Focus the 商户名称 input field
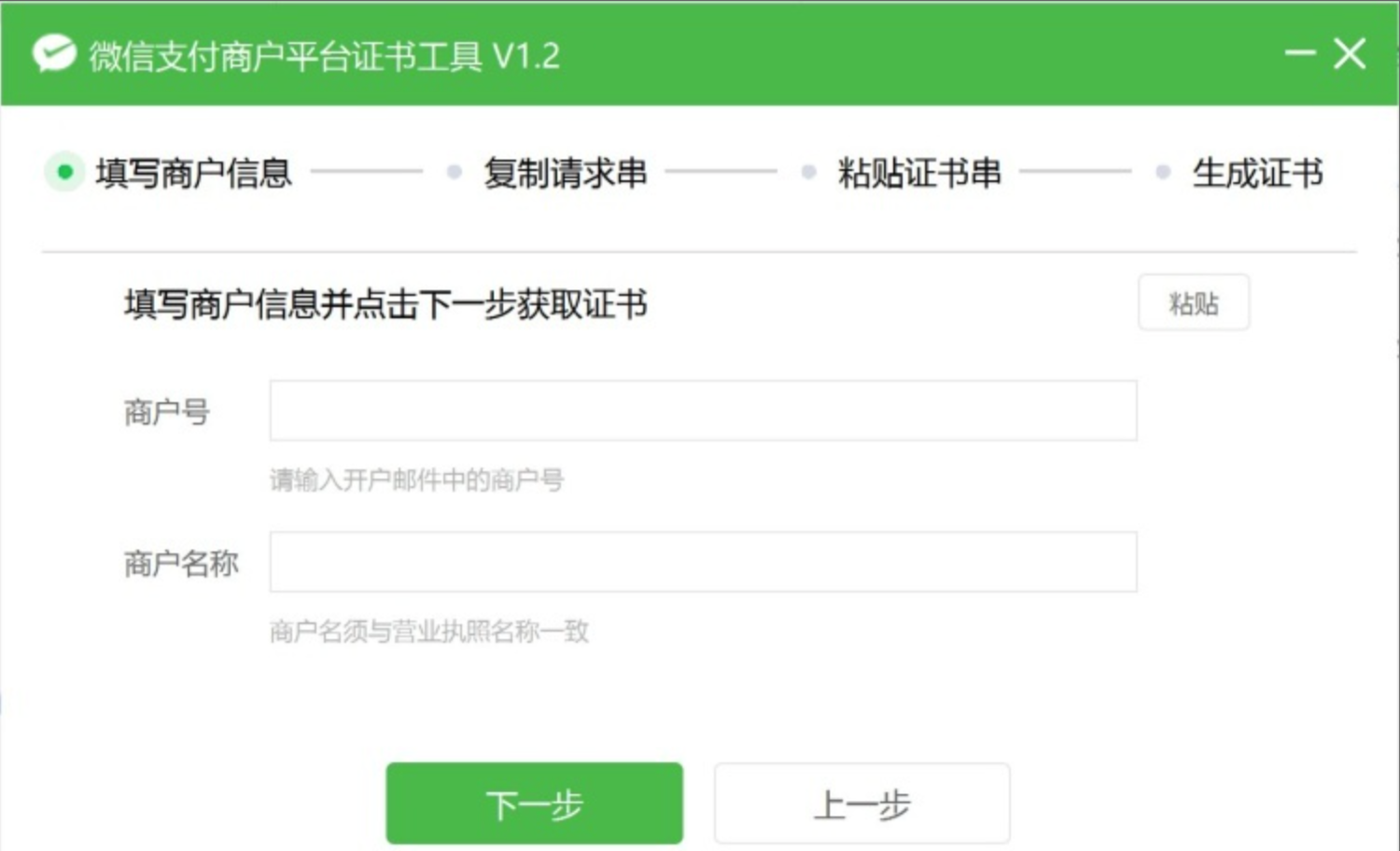This screenshot has width=1400, height=851. 704,562
